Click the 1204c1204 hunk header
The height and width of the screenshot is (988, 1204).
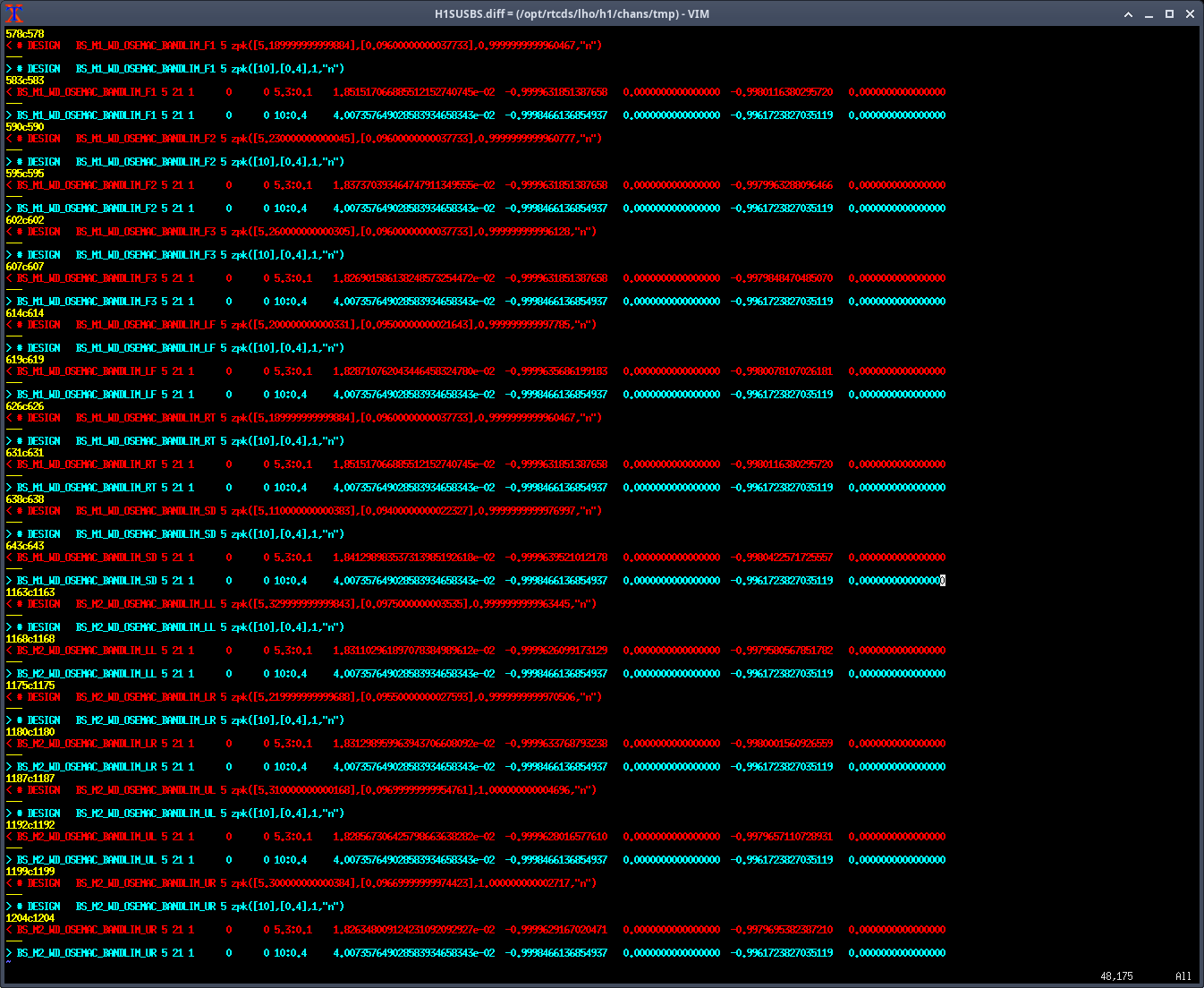pos(30,918)
